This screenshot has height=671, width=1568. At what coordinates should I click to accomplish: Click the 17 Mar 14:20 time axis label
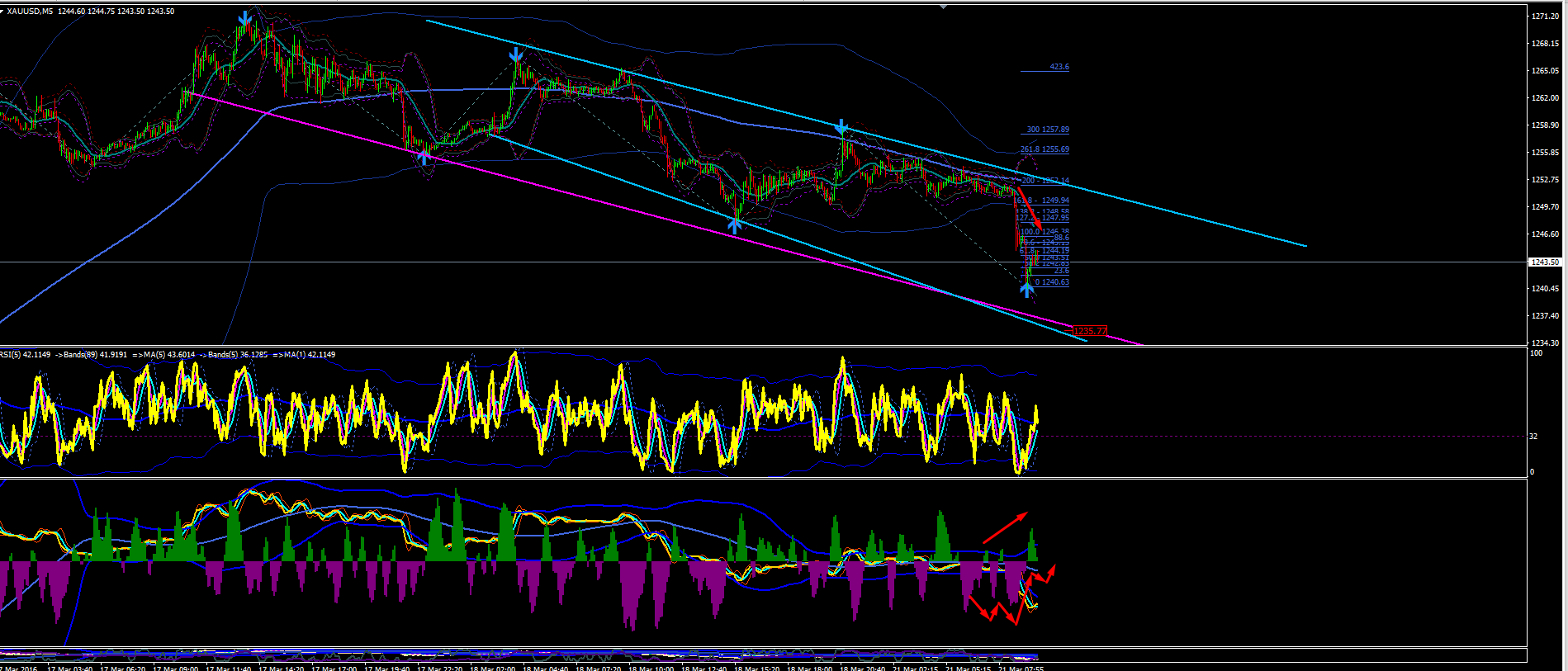click(281, 669)
